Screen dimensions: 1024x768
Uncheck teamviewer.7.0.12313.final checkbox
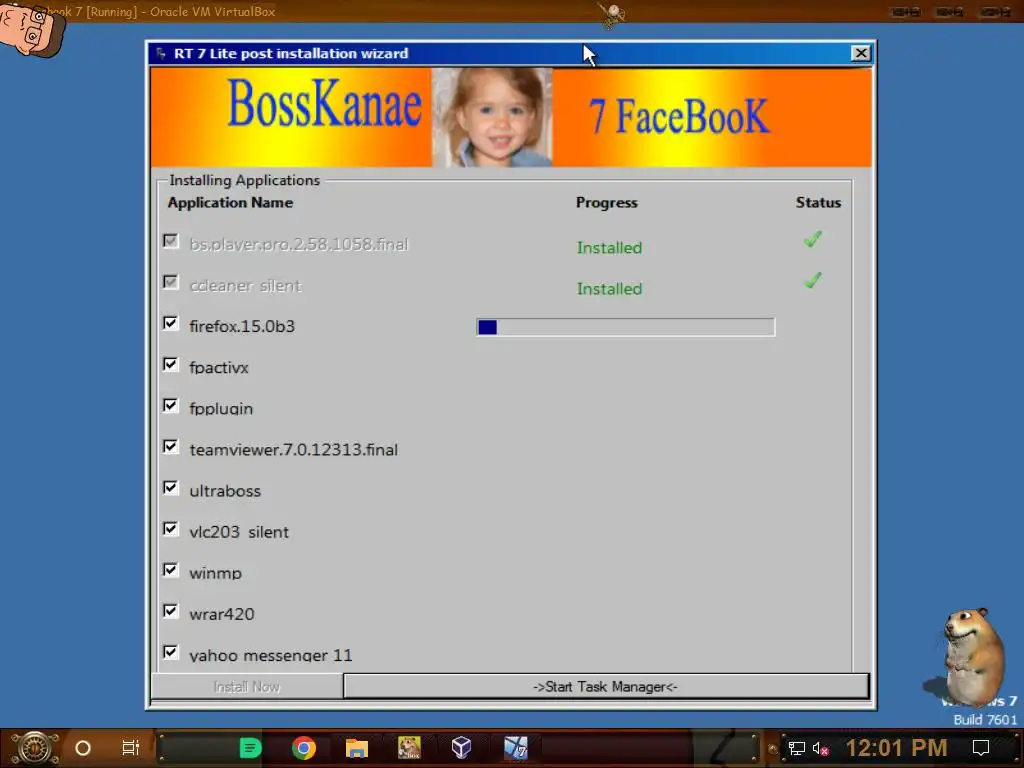pos(170,447)
